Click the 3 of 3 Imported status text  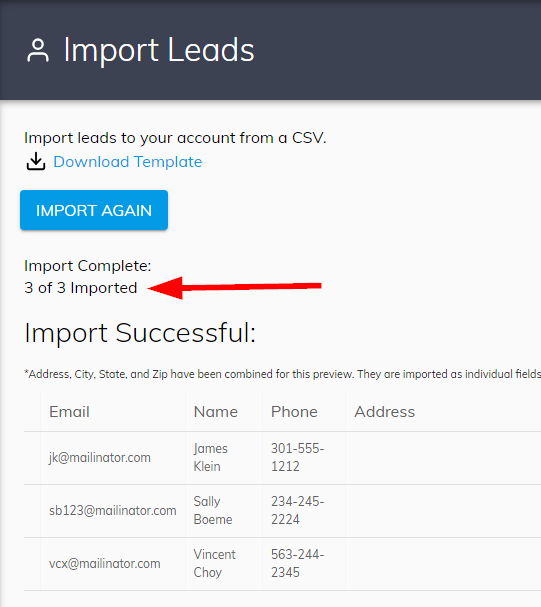tap(80, 288)
